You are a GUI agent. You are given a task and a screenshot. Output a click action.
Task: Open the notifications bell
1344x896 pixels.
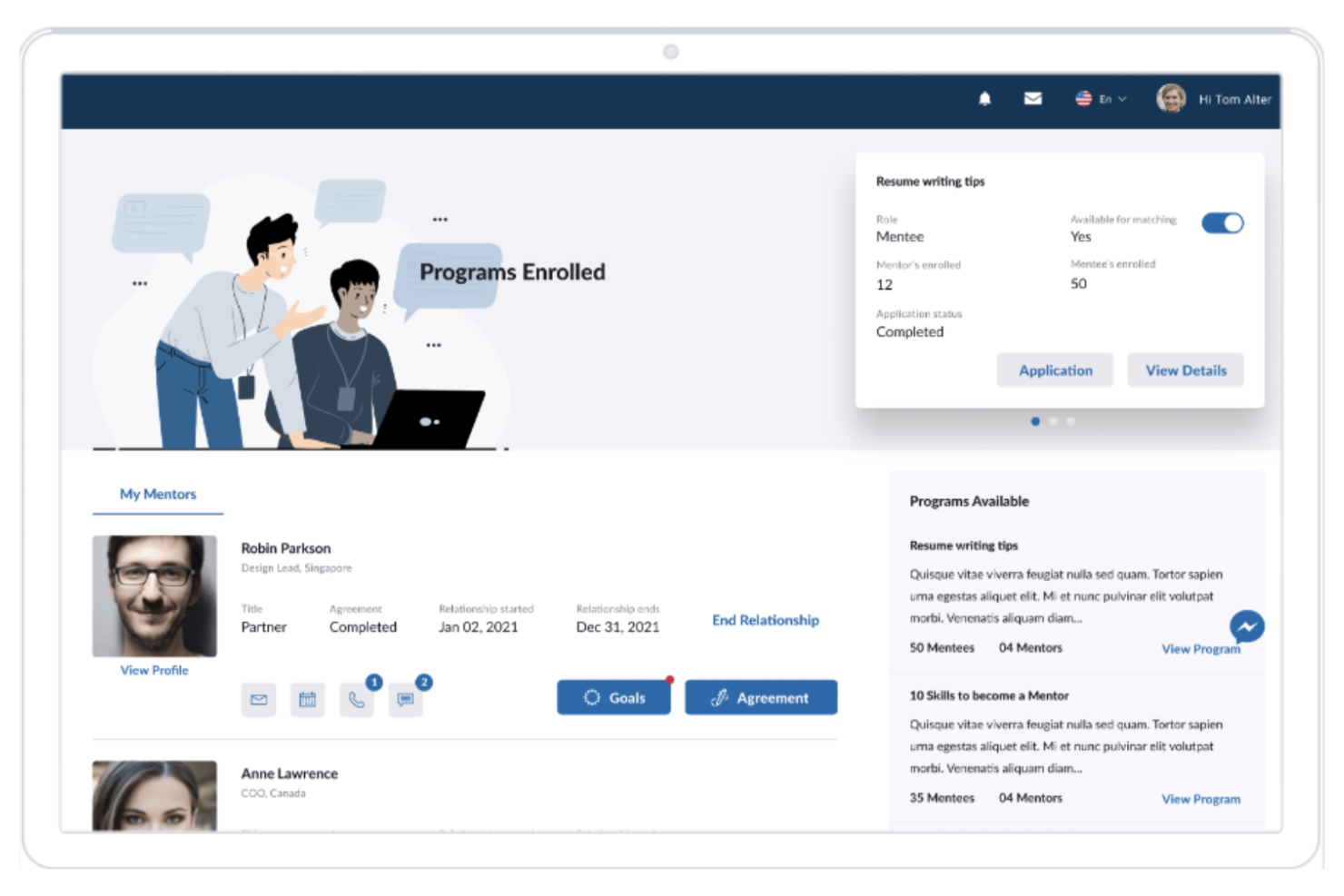(985, 98)
